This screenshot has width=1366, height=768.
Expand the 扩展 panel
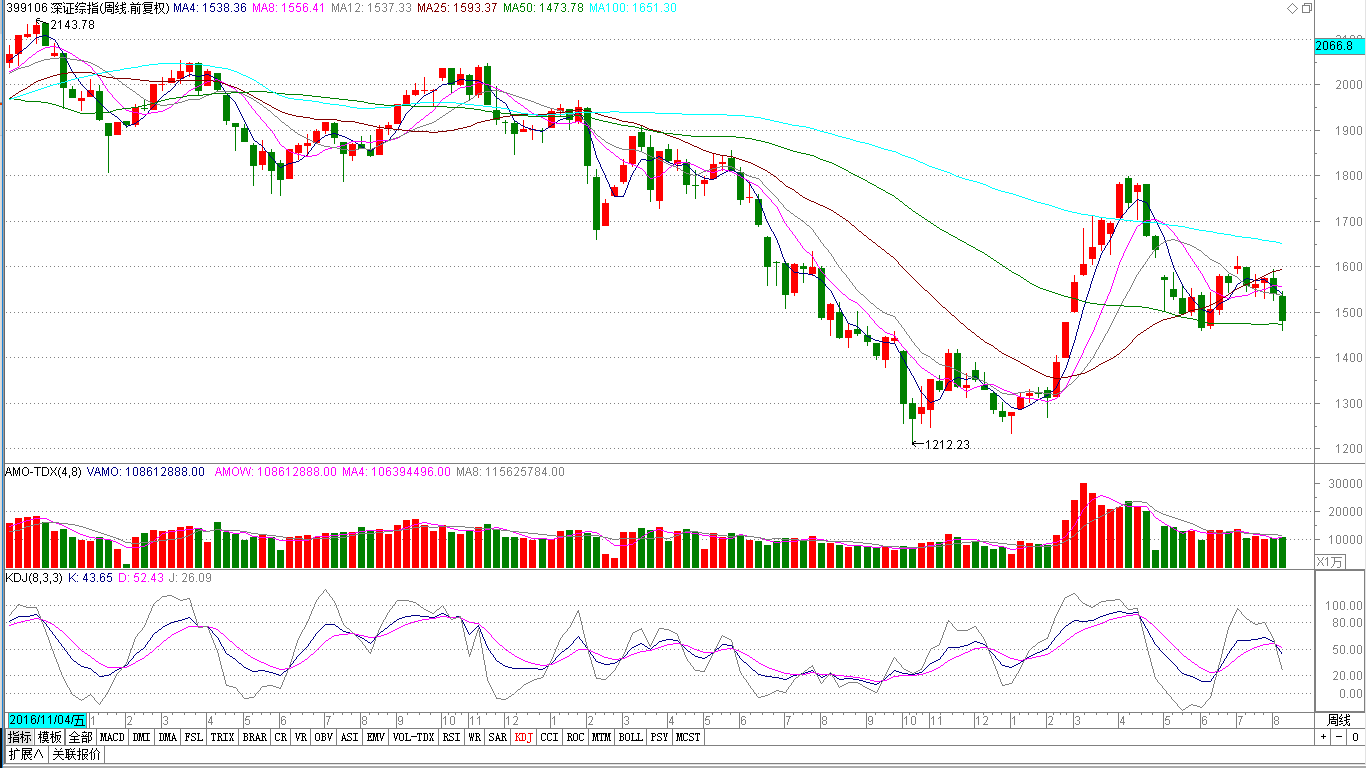pos(26,754)
